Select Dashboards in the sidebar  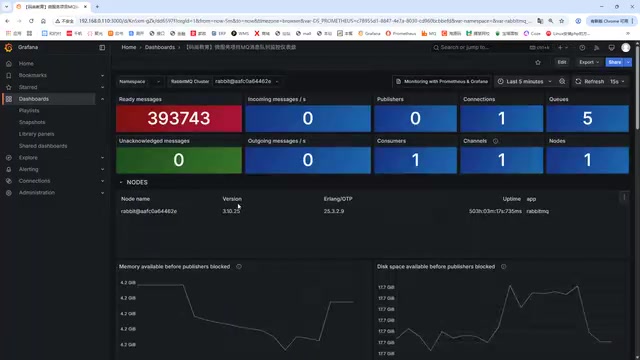pyautogui.click(x=33, y=99)
